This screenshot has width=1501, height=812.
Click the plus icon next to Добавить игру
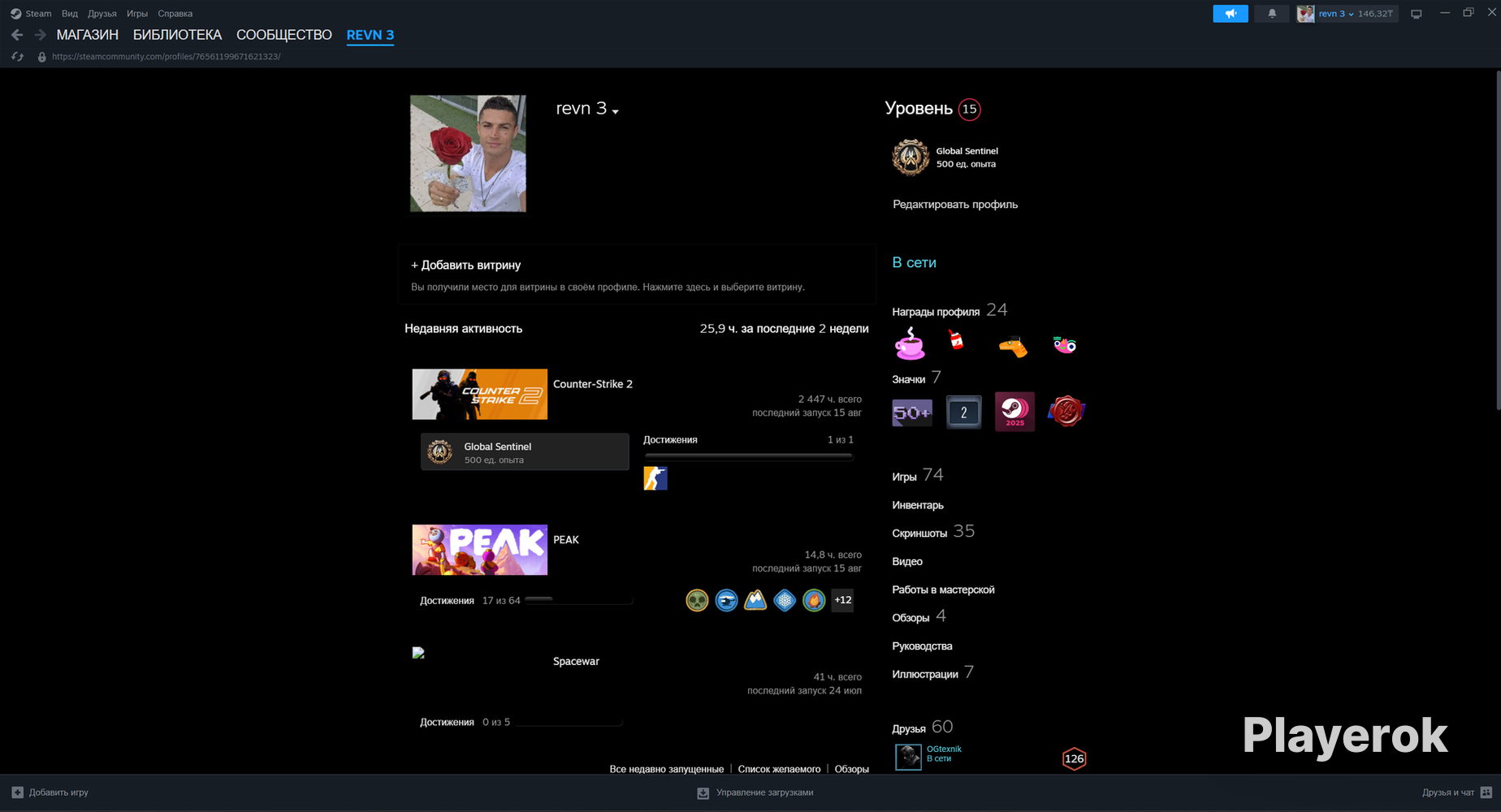point(17,793)
